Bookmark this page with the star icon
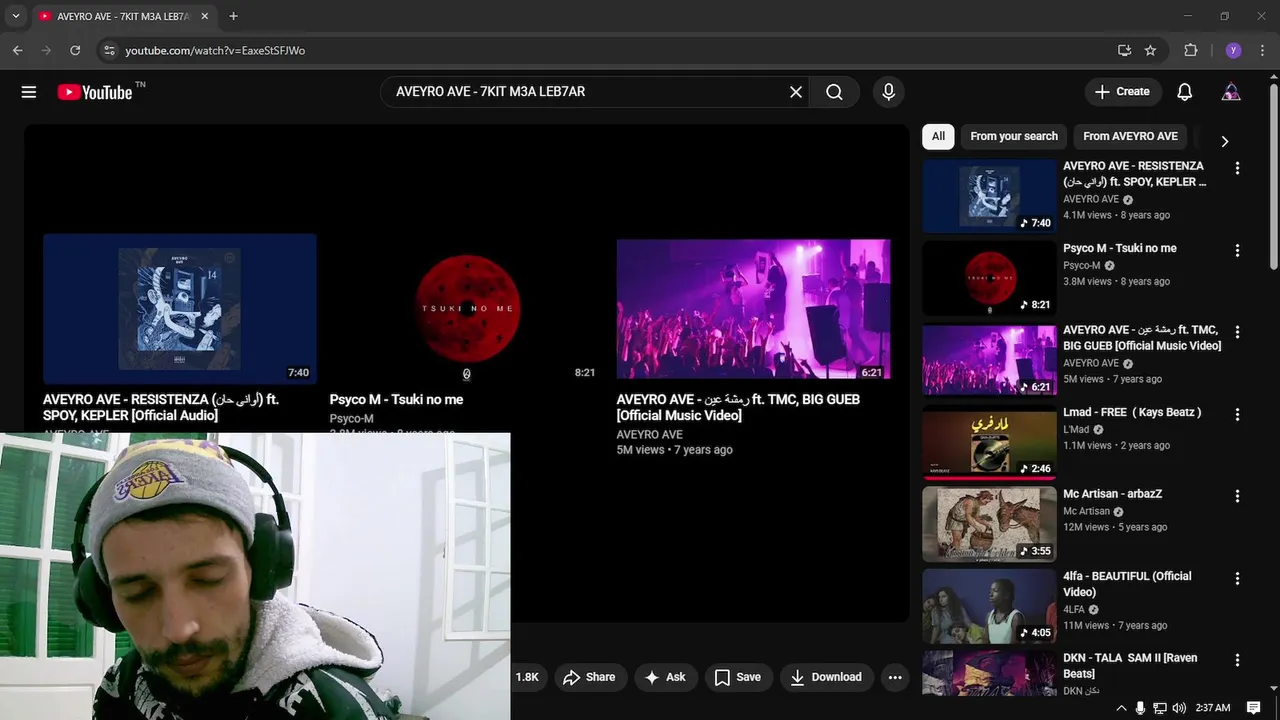The image size is (1280, 720). (1150, 50)
